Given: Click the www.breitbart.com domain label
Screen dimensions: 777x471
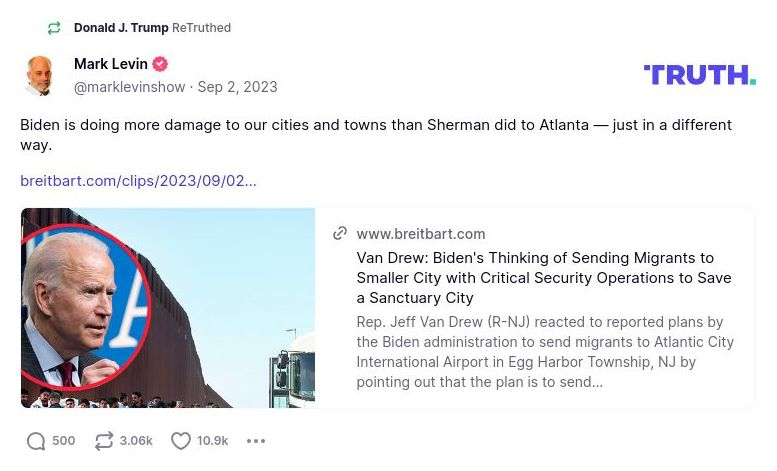Looking at the screenshot, I should [x=420, y=233].
